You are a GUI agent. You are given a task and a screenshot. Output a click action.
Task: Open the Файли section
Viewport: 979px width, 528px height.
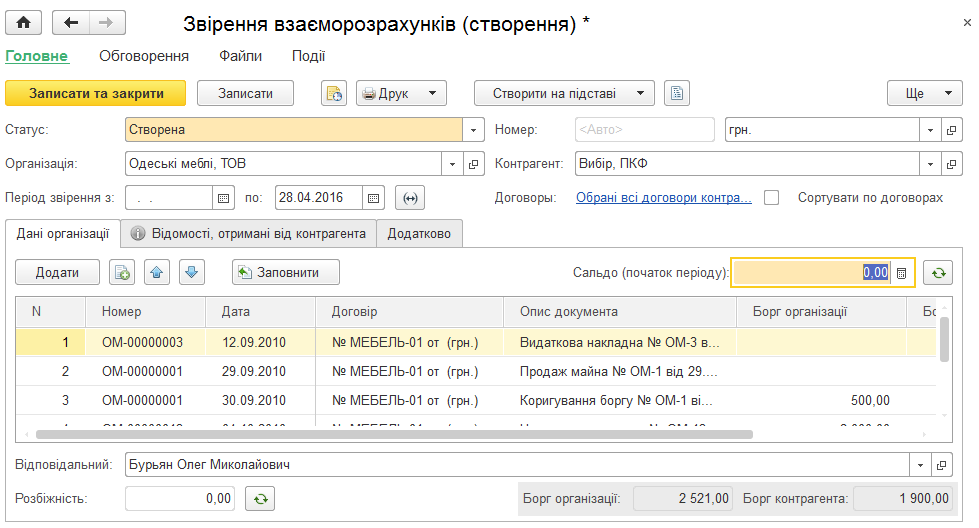coord(240,56)
